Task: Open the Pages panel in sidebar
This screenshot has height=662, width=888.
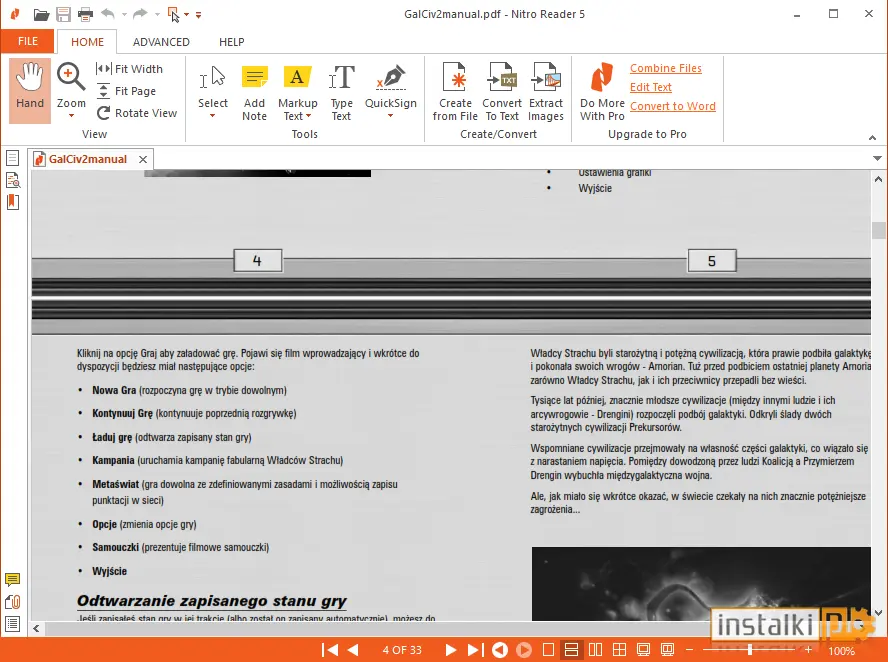Action: [12, 158]
